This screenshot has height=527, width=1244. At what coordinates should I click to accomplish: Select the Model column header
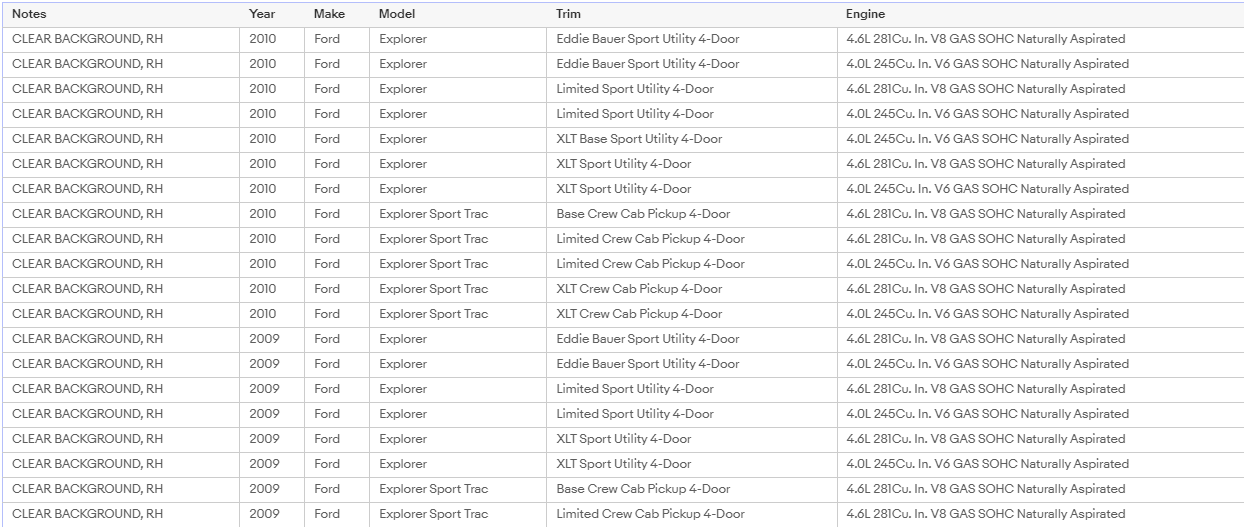(397, 14)
